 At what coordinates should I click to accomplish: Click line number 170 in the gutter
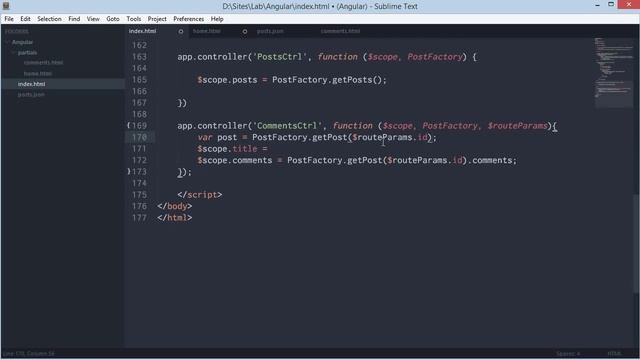tap(140, 137)
